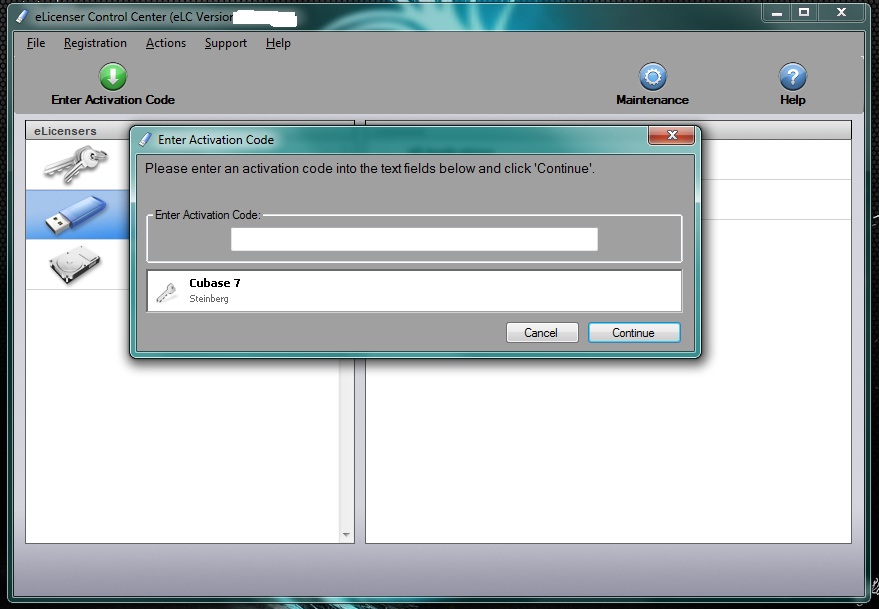Open the Registration menu
879x609 pixels.
tap(95, 43)
